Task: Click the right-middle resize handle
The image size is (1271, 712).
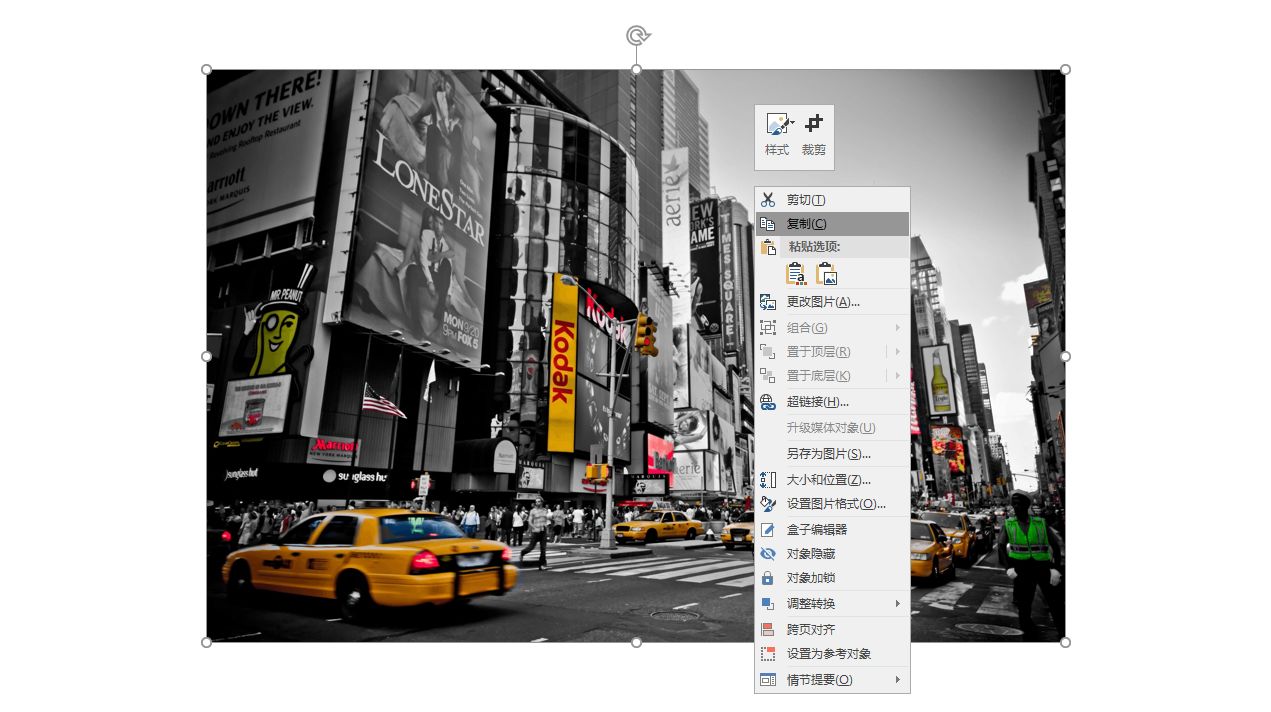Action: [x=1065, y=356]
